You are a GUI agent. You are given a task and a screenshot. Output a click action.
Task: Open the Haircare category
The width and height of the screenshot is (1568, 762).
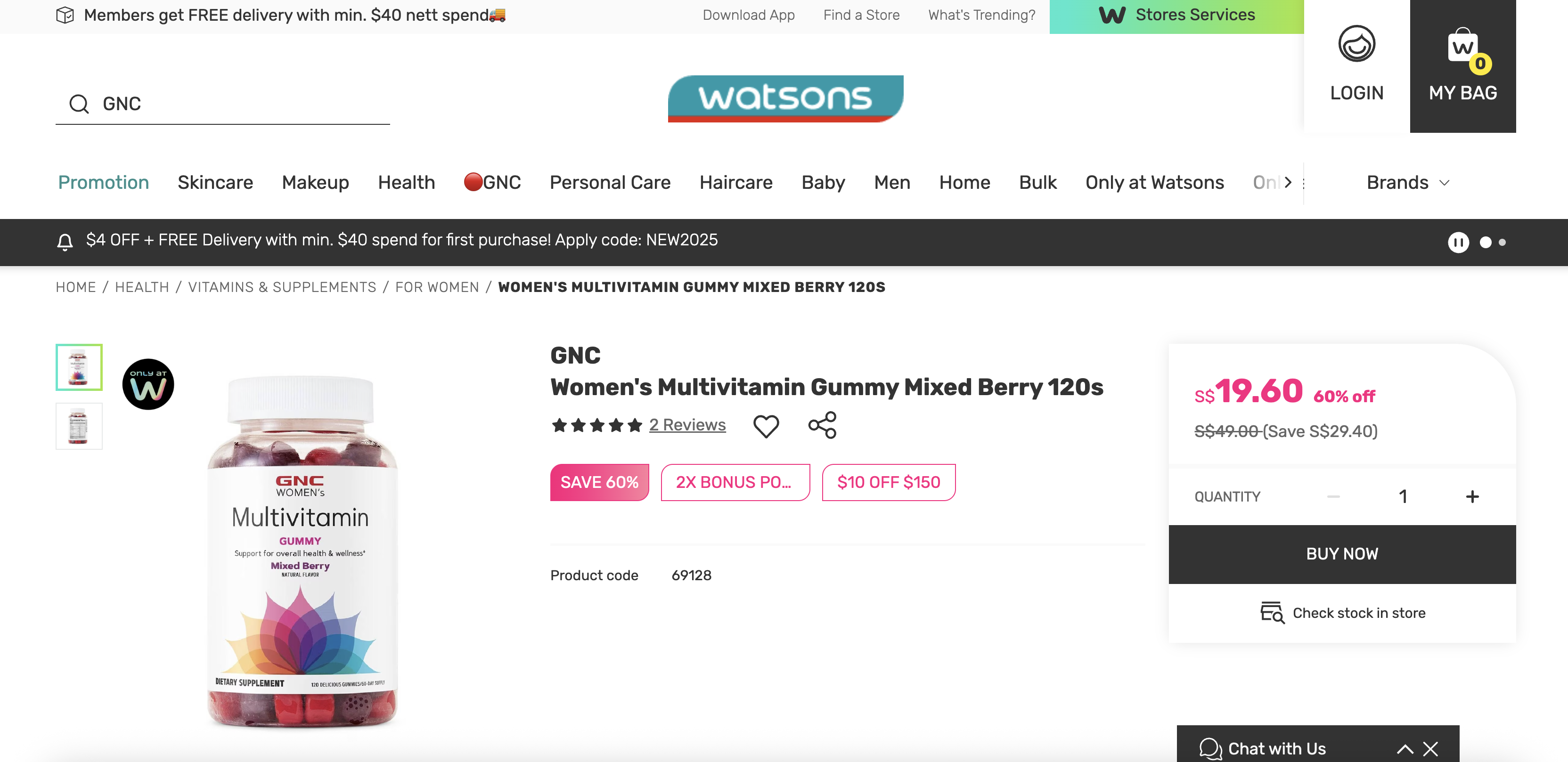tap(735, 183)
